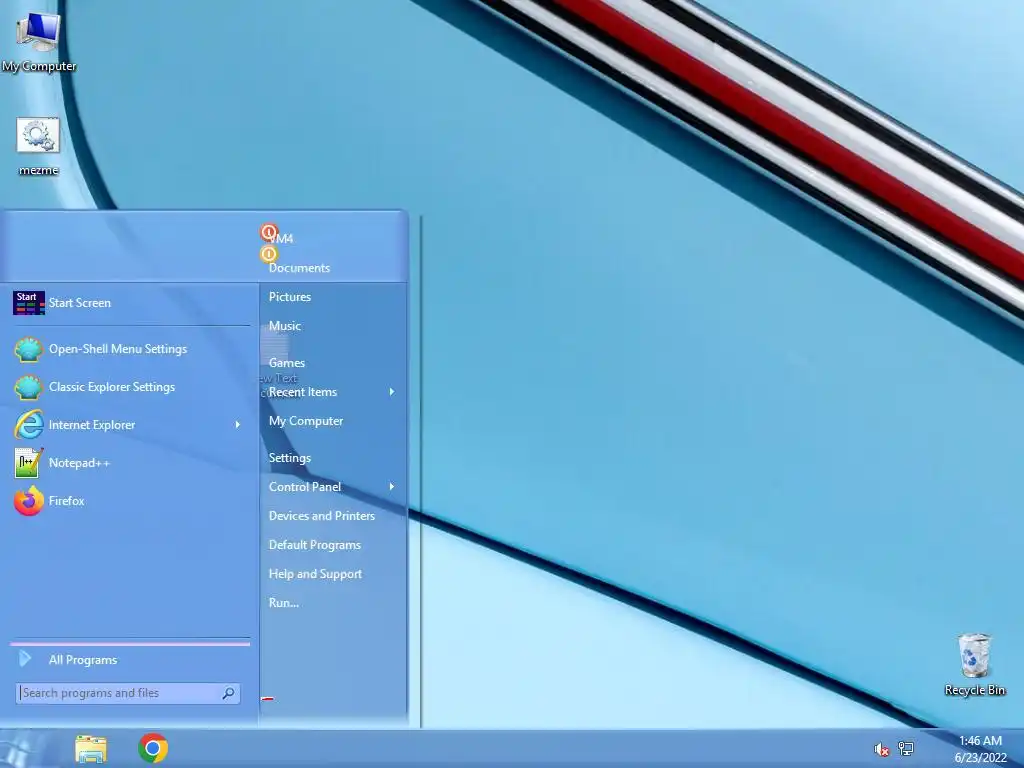Expand the Control Panel submenu arrow
The height and width of the screenshot is (768, 1024).
click(392, 487)
